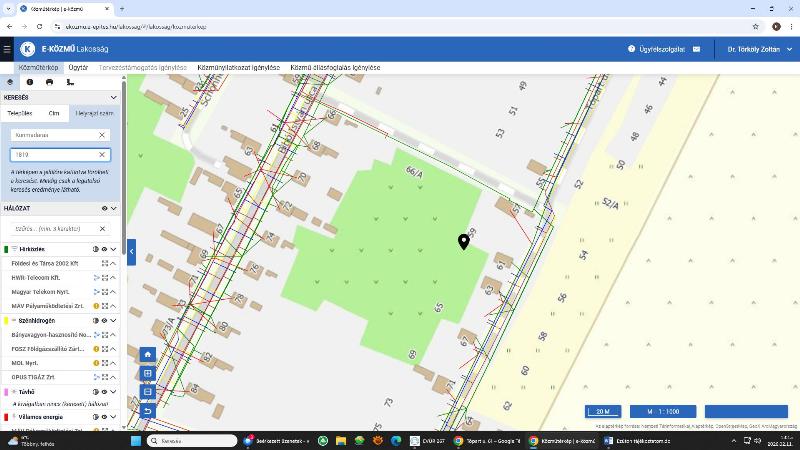This screenshot has width=800, height=450.
Task: Open Közmű elfásfoglalás igénylése tab
Action: 335,67
